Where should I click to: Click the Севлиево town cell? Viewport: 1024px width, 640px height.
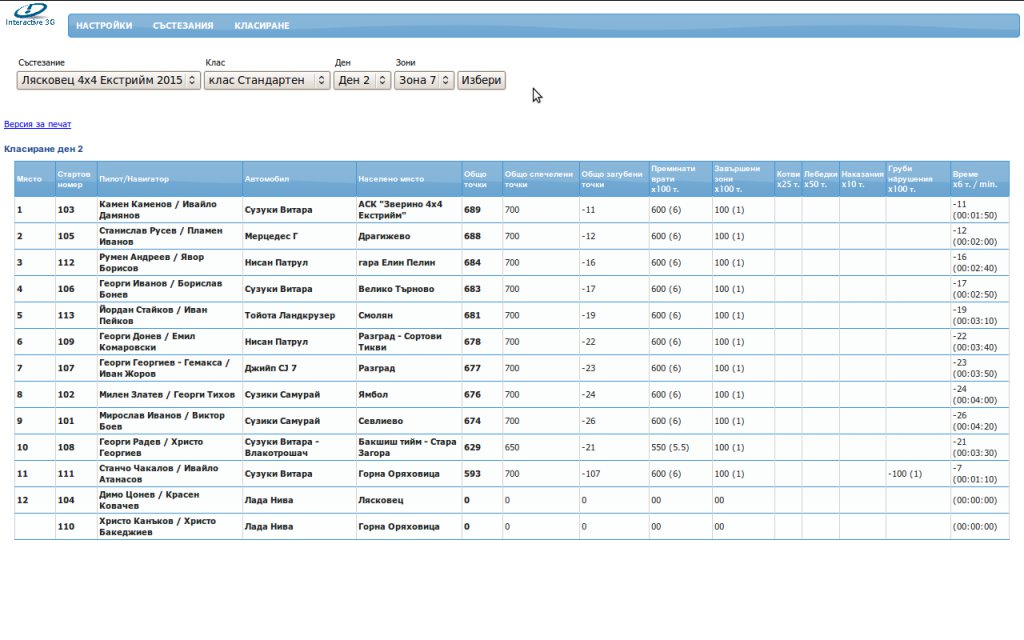409,421
